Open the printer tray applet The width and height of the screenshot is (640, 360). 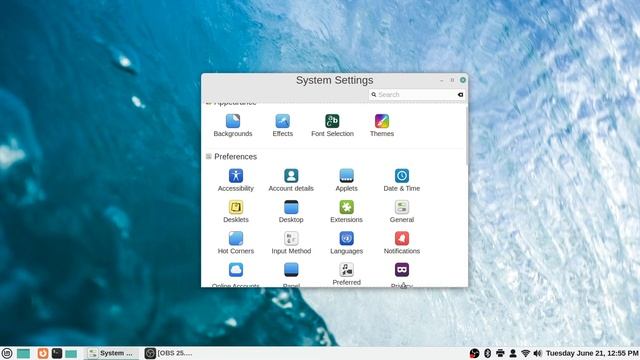(x=500, y=353)
